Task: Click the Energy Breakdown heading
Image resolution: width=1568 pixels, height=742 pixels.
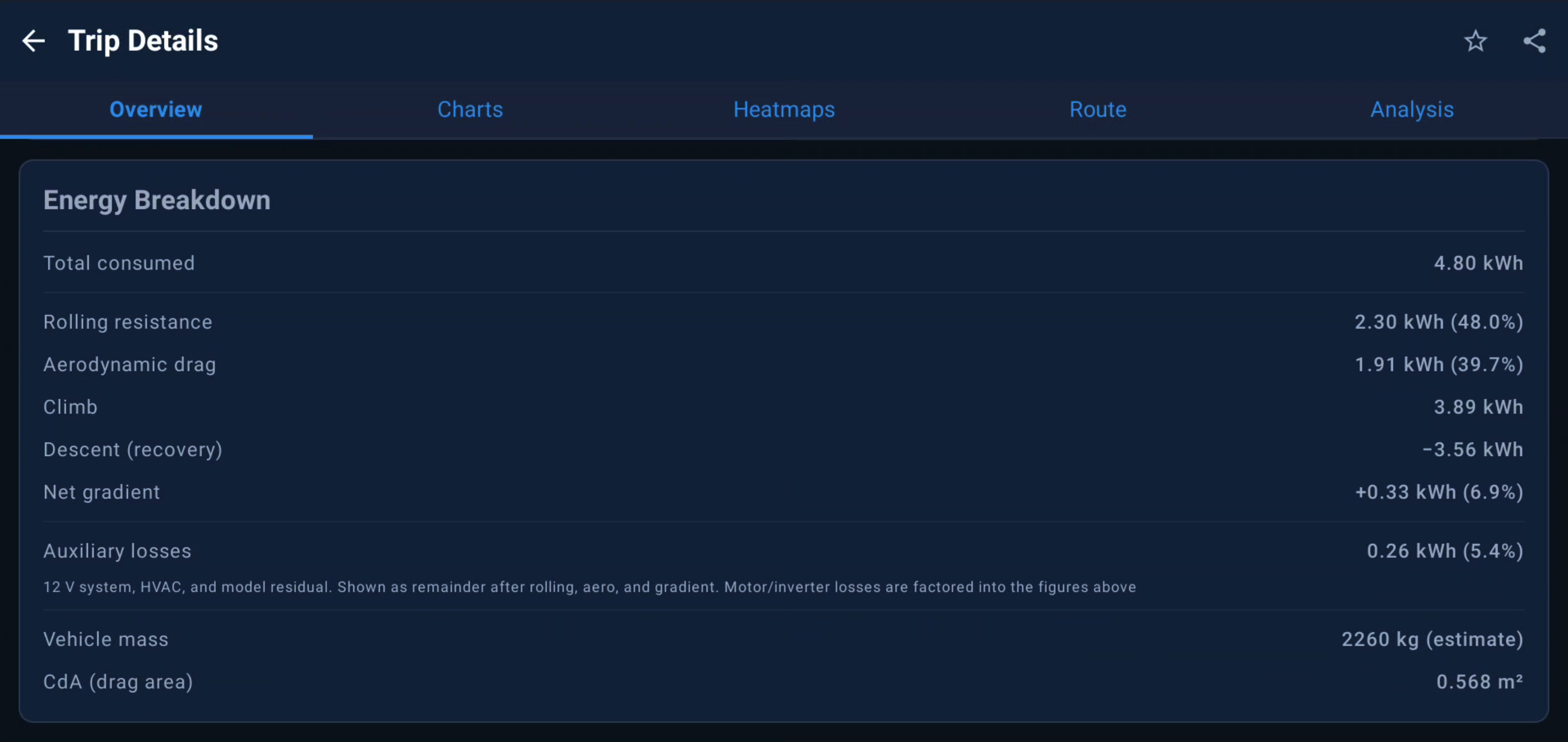Action: [157, 200]
